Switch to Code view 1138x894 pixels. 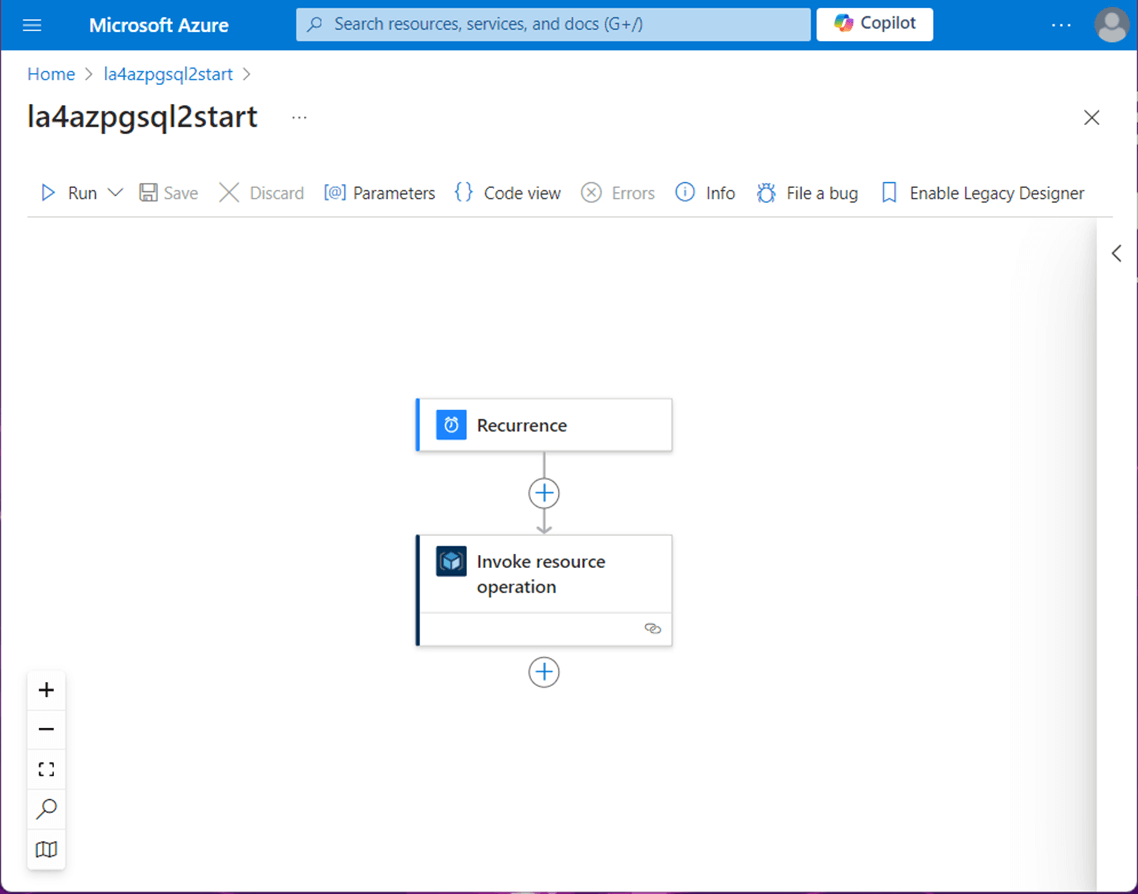pyautogui.click(x=507, y=193)
